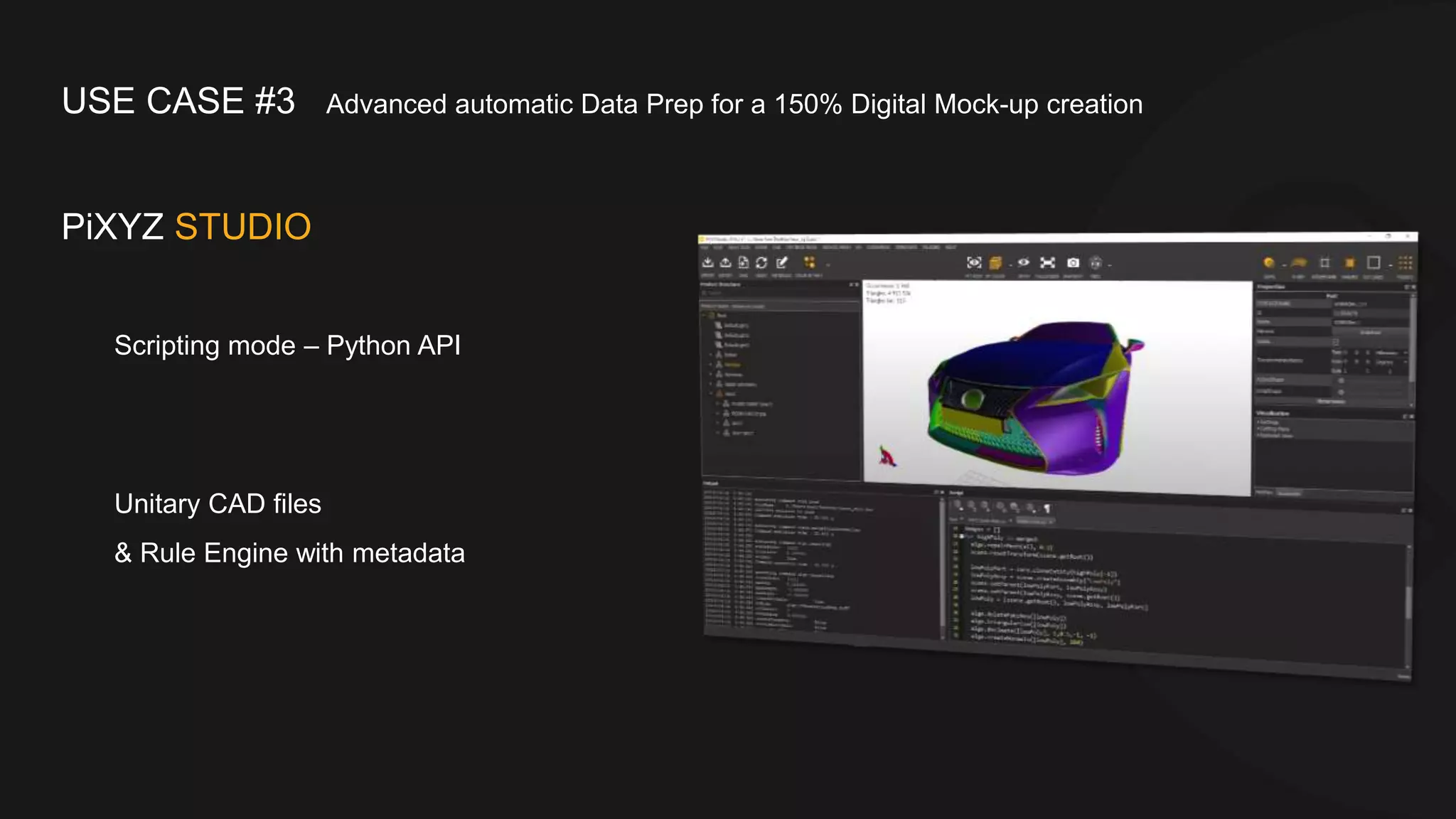Open the dropdown arrow after the orange dots icon
The height and width of the screenshot is (819, 1456).
click(x=828, y=265)
